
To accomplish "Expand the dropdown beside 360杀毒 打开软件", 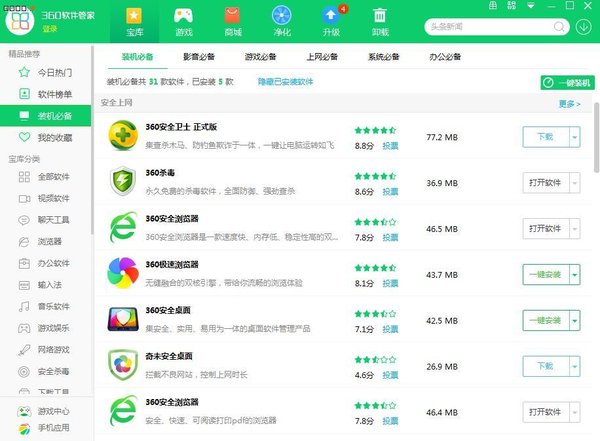I will (x=574, y=183).
